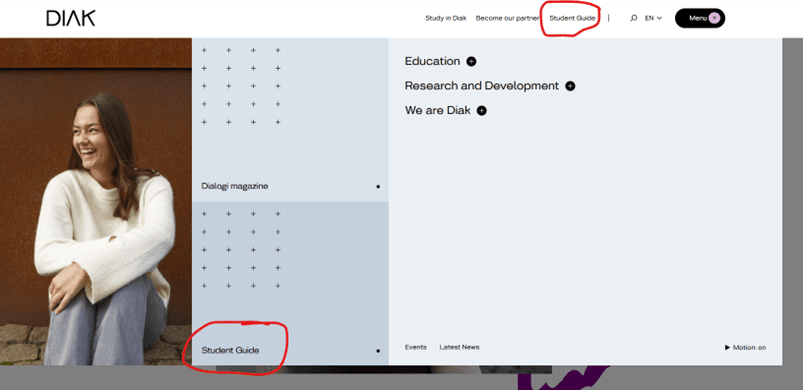Open Become our partner link
This screenshot has width=803, height=390.
(x=508, y=18)
